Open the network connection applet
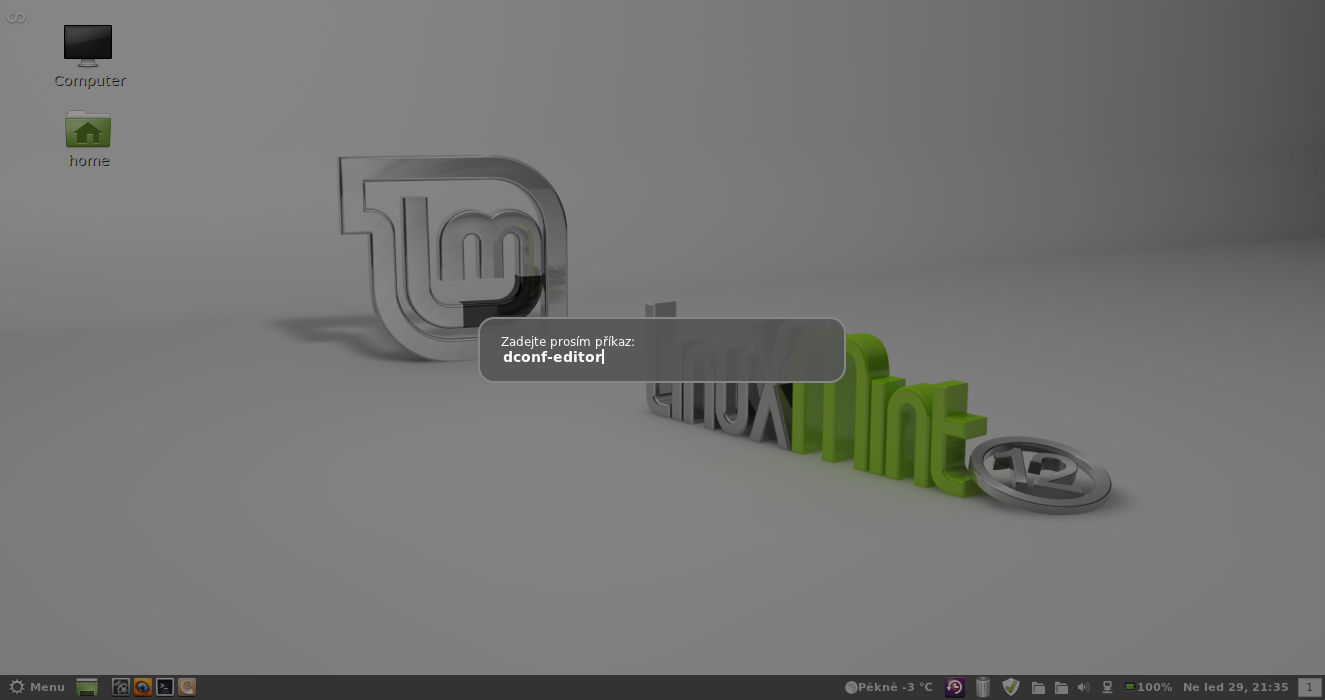This screenshot has width=1325, height=700. (x=1107, y=687)
